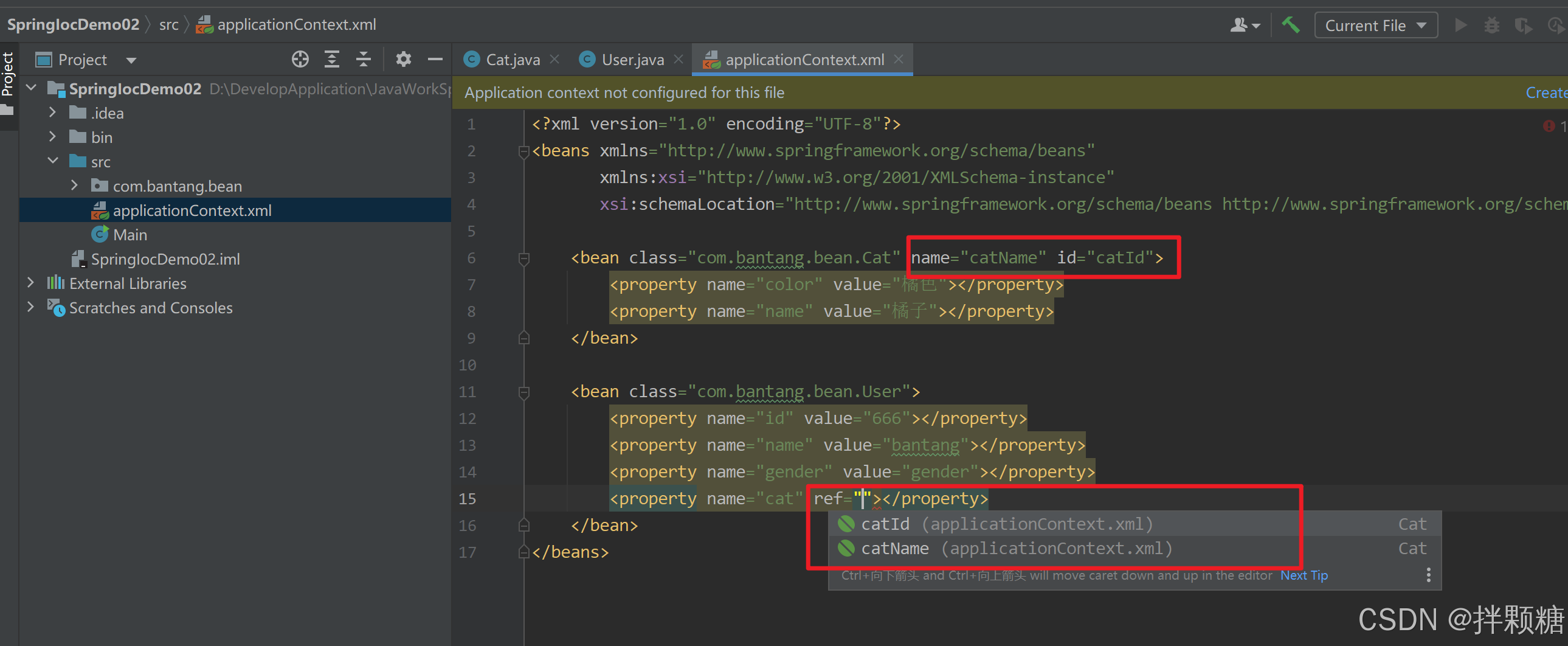This screenshot has height=646, width=1568.
Task: Click the Run play icon
Action: pos(1460,25)
